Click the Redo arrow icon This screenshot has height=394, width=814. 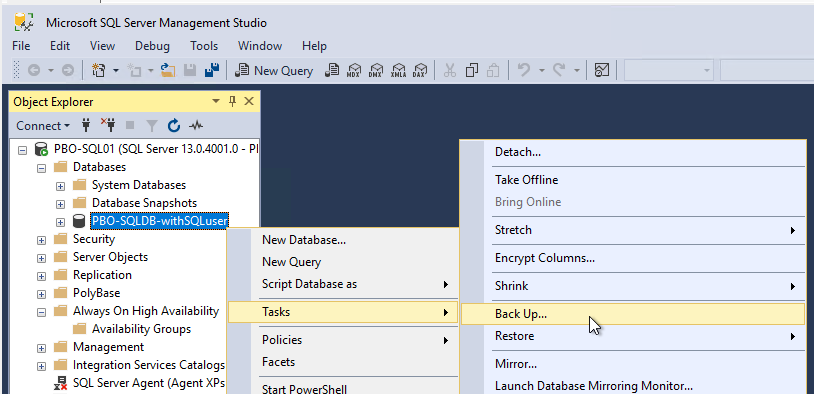[x=559, y=70]
